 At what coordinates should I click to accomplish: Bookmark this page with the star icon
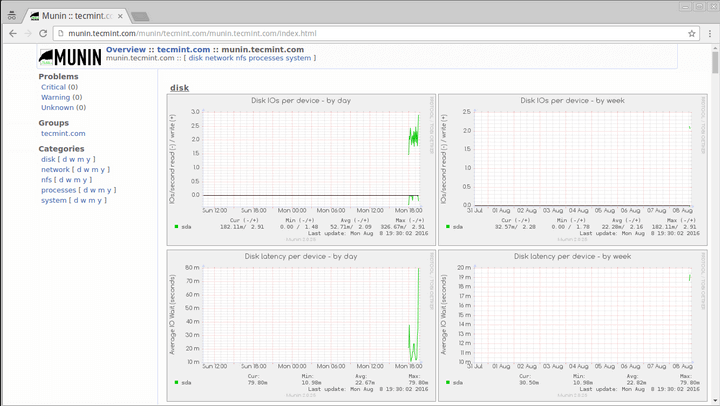click(x=692, y=33)
